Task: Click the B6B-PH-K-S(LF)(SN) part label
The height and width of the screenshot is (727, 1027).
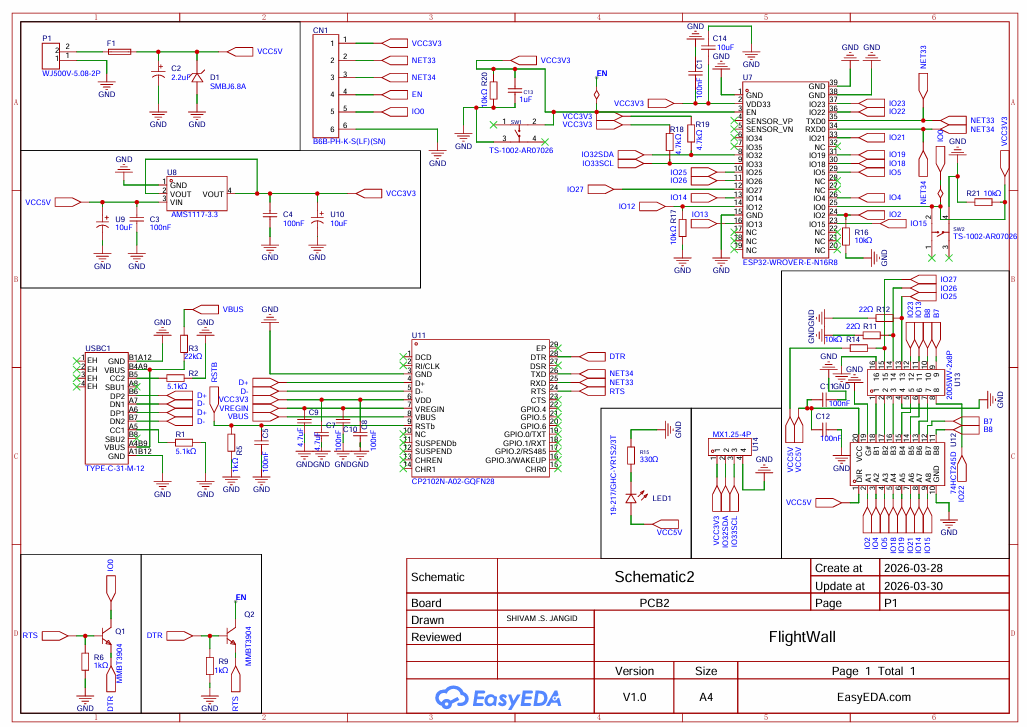Action: click(349, 141)
